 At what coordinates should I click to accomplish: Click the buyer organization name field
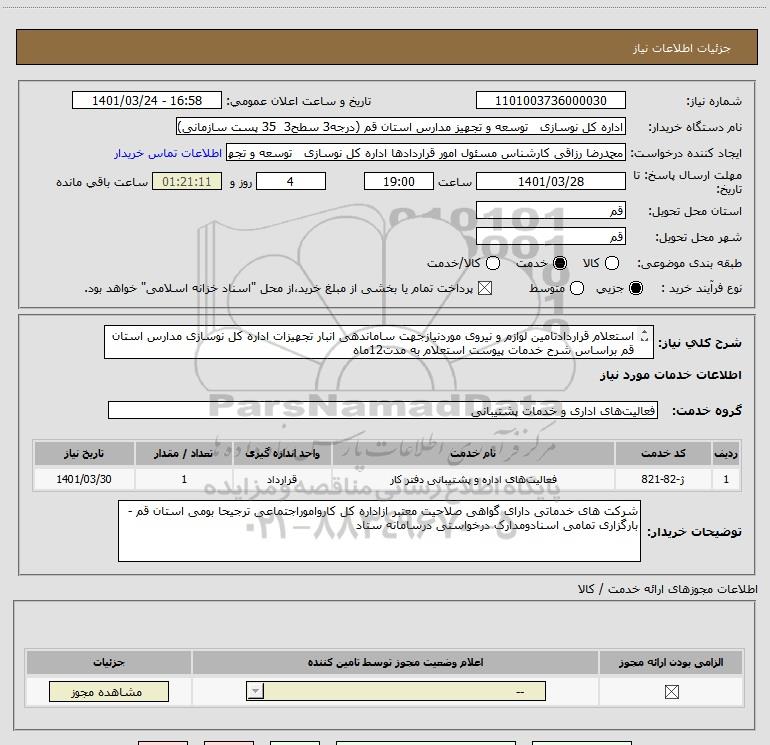(x=401, y=127)
